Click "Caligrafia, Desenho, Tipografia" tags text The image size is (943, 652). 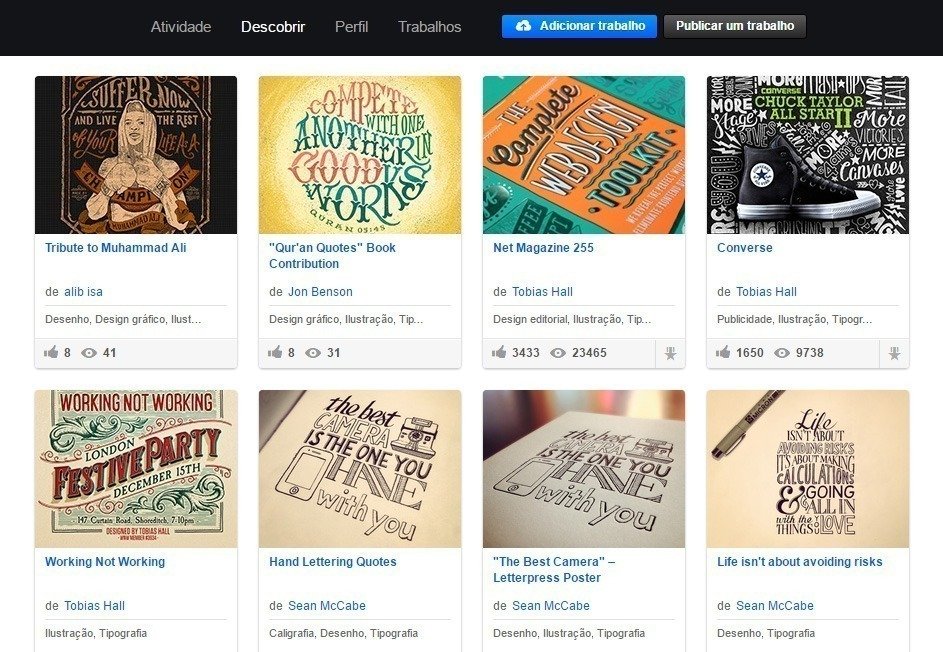click(343, 633)
